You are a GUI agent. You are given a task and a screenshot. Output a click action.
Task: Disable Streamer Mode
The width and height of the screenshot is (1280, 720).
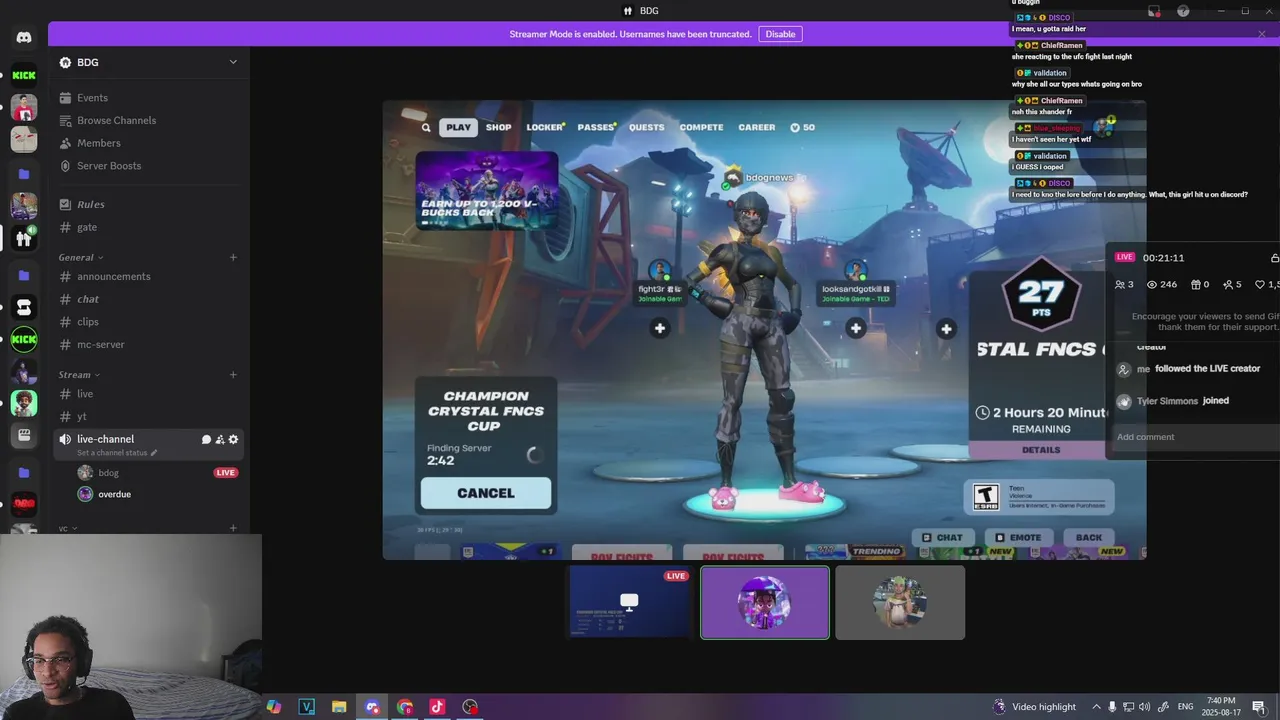pyautogui.click(x=780, y=34)
